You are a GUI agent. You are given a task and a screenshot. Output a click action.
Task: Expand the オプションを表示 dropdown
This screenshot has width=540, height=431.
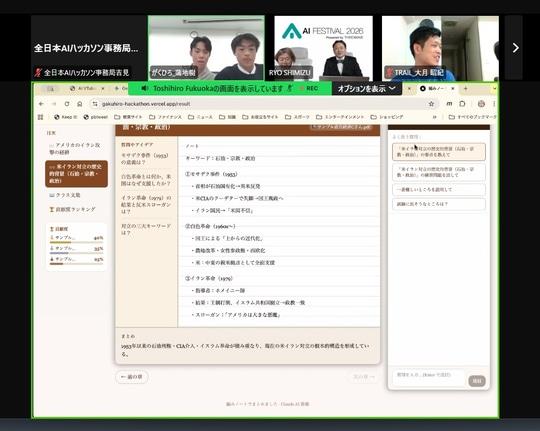(x=366, y=89)
